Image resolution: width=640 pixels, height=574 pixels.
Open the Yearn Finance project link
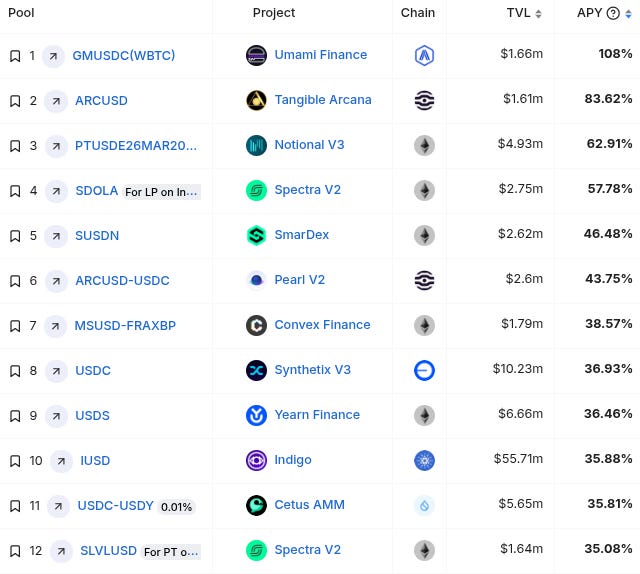point(317,415)
